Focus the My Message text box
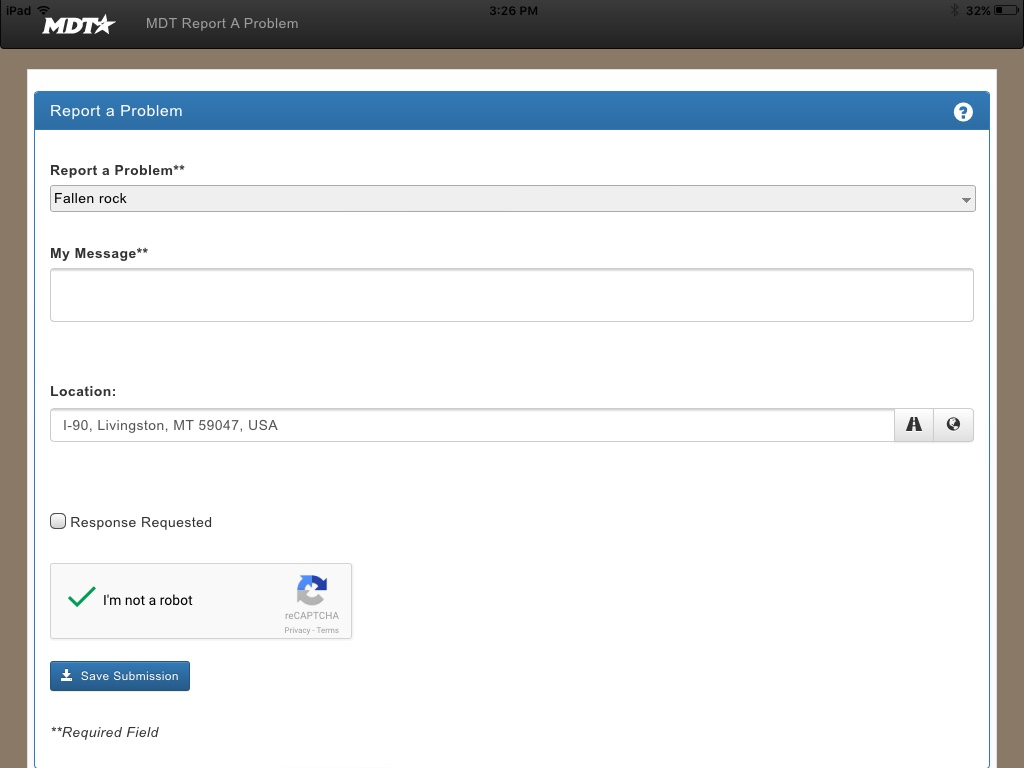The image size is (1024, 768). click(512, 295)
